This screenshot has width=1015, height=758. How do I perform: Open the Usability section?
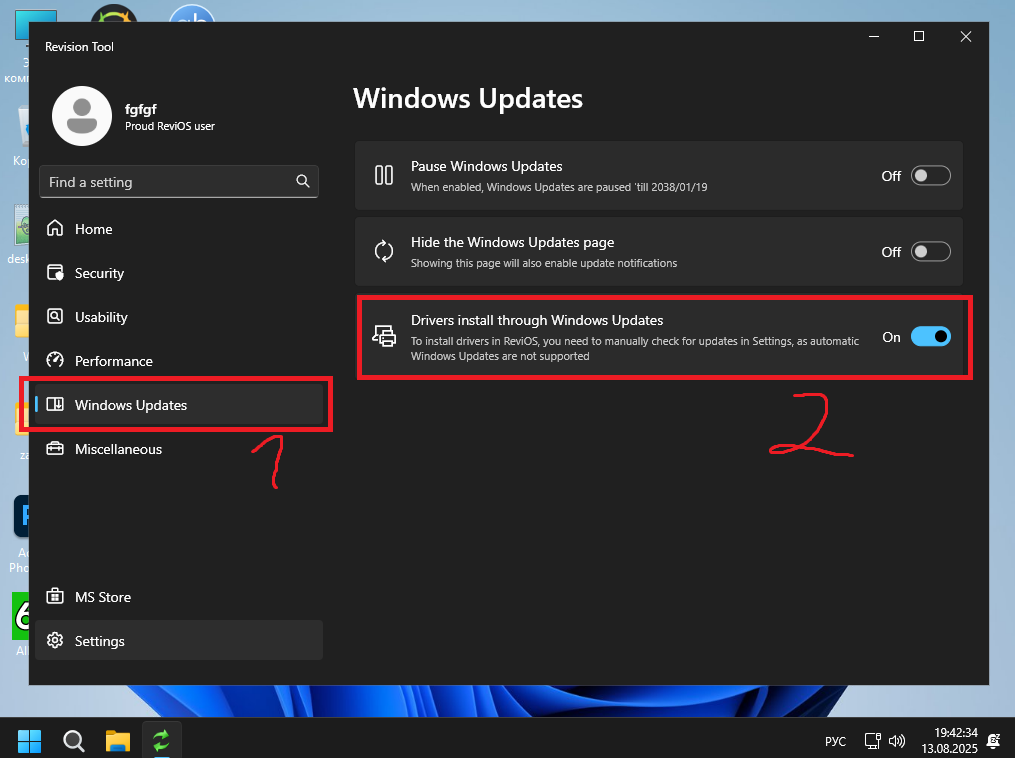pos(179,317)
